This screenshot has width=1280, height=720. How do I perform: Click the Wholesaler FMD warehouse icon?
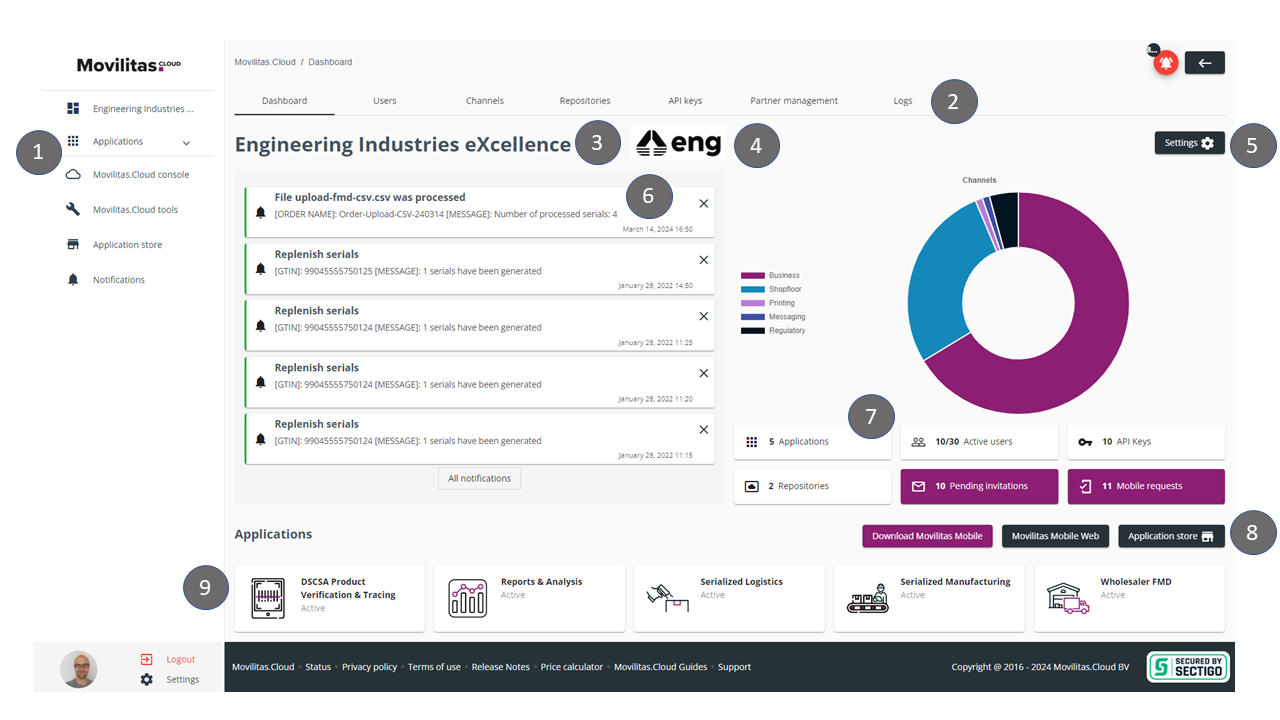[x=1067, y=598]
